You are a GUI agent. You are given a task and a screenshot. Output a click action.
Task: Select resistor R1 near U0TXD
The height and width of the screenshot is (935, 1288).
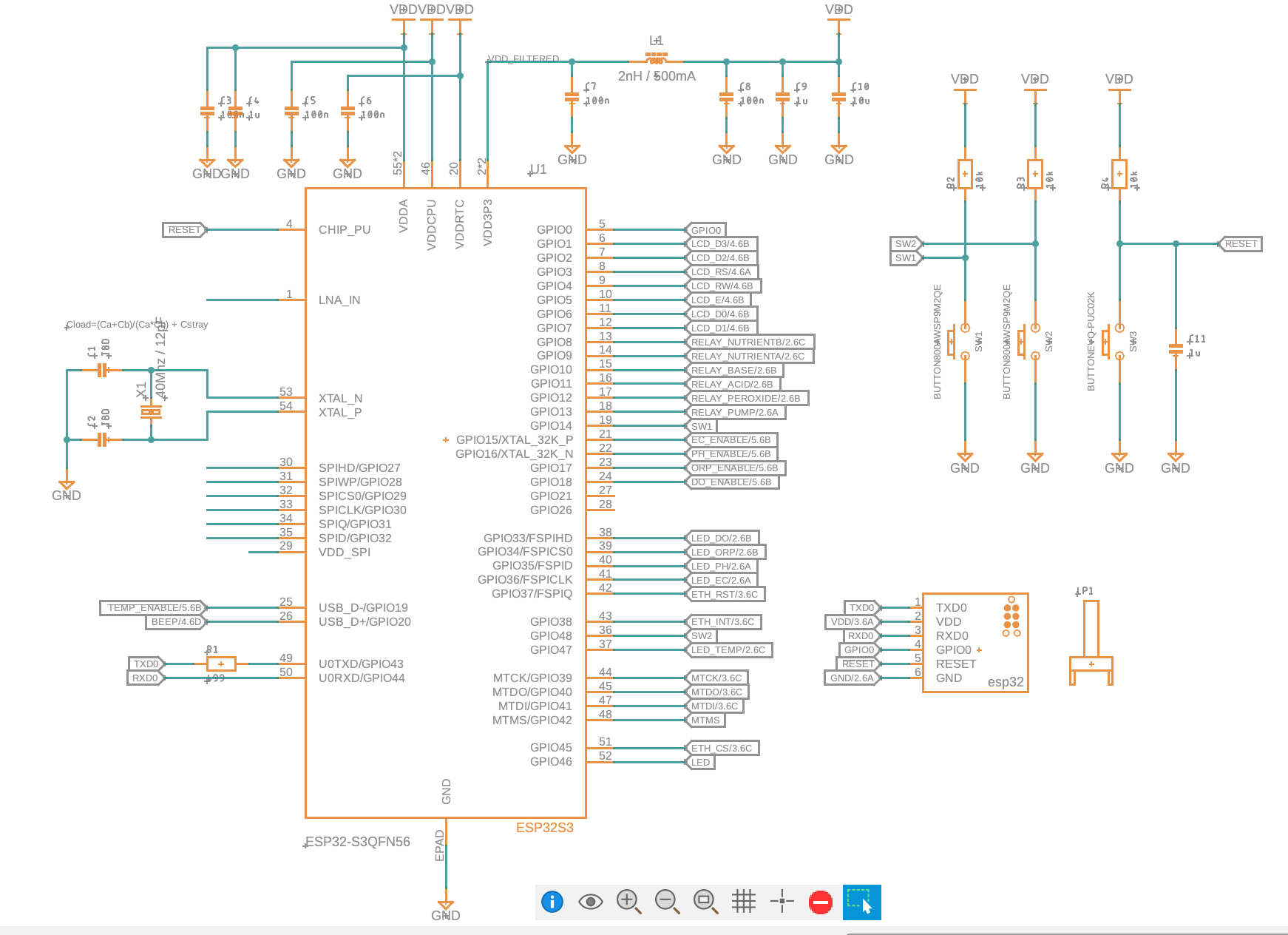(221, 664)
